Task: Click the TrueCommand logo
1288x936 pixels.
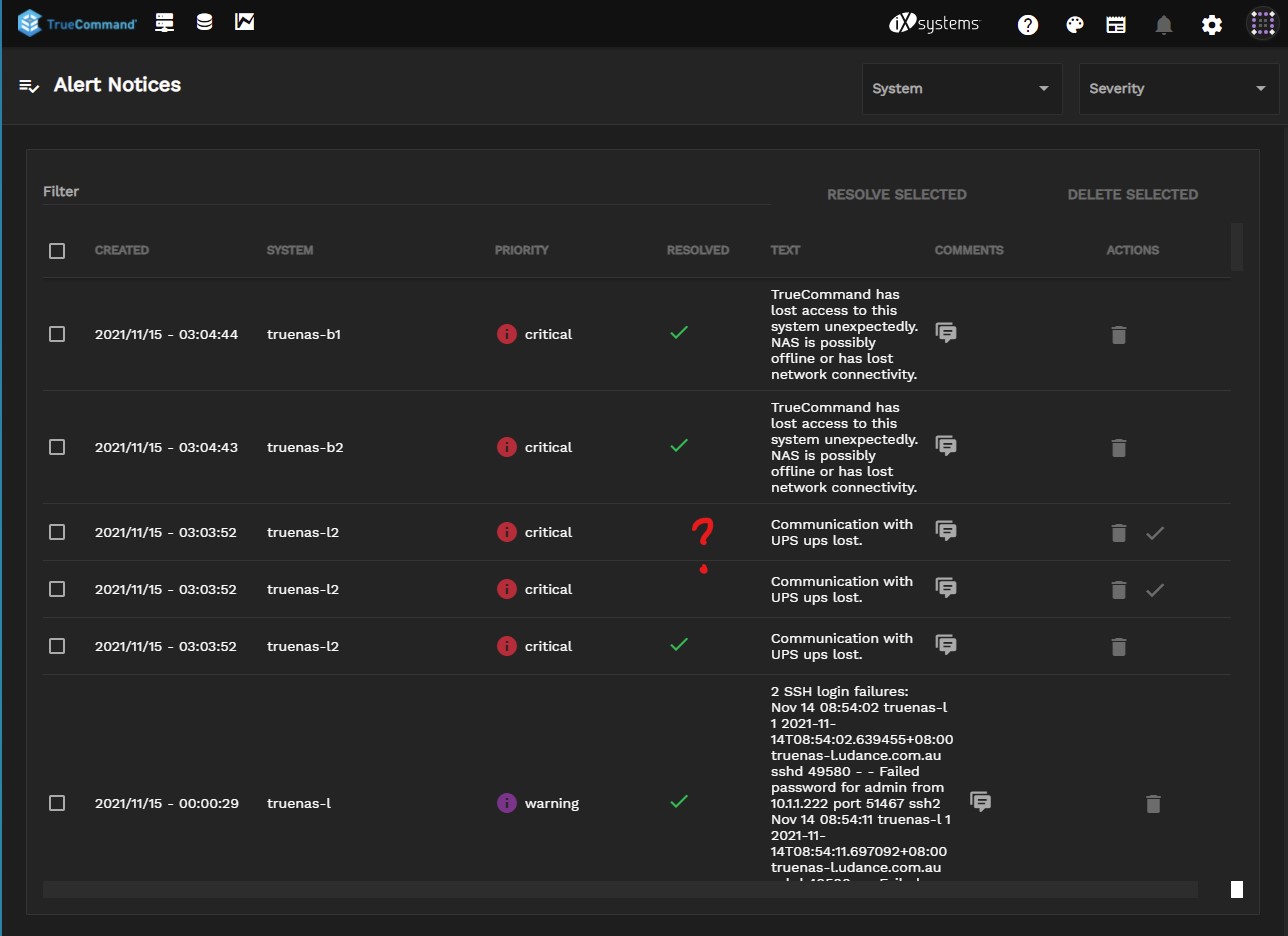Action: click(x=77, y=23)
